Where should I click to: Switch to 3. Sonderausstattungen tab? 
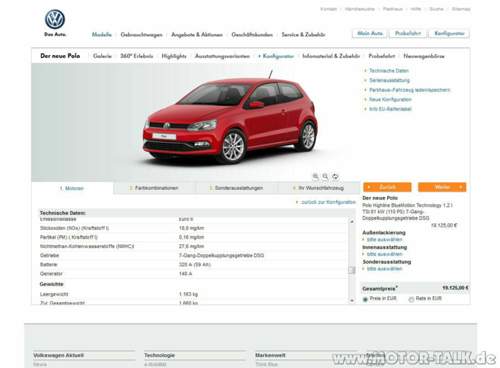236,188
